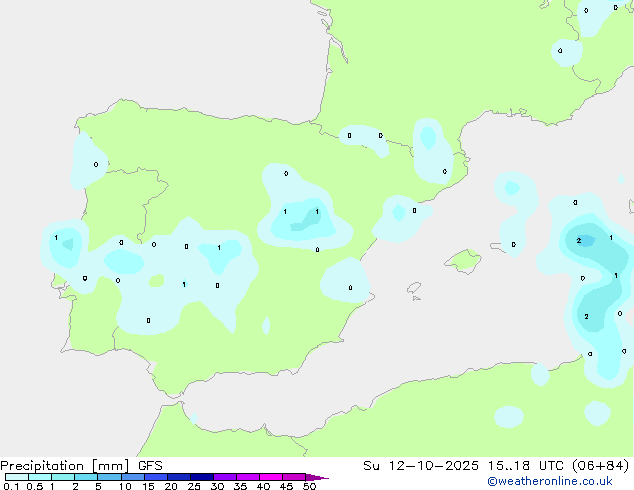Click the 45–50 mm legend color box
The height and width of the screenshot is (490, 634).
coord(294,477)
